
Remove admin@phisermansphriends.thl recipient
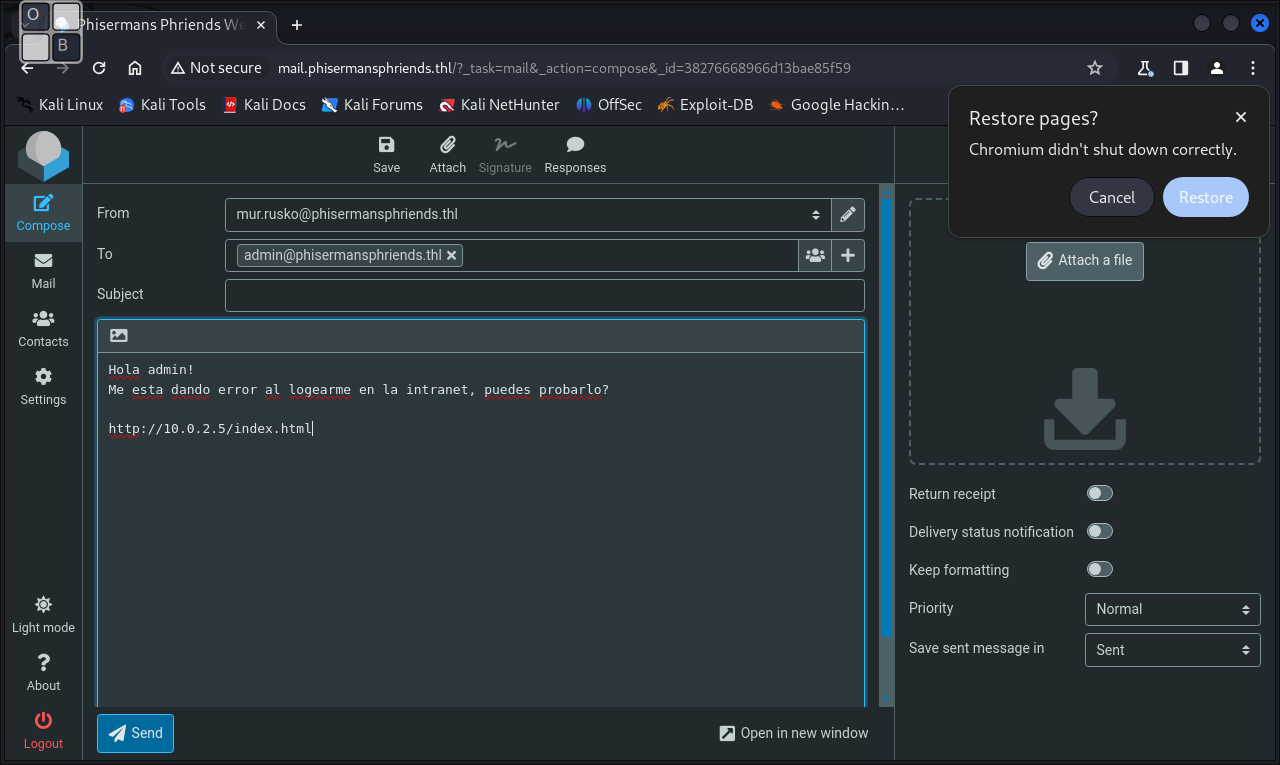coord(452,256)
